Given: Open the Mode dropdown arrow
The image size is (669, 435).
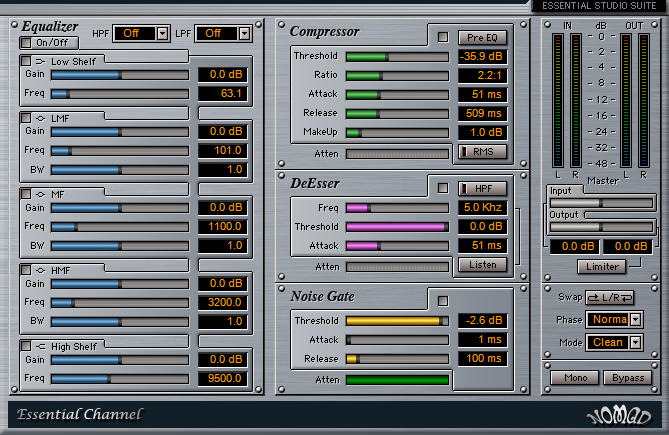Looking at the screenshot, I should (x=636, y=342).
